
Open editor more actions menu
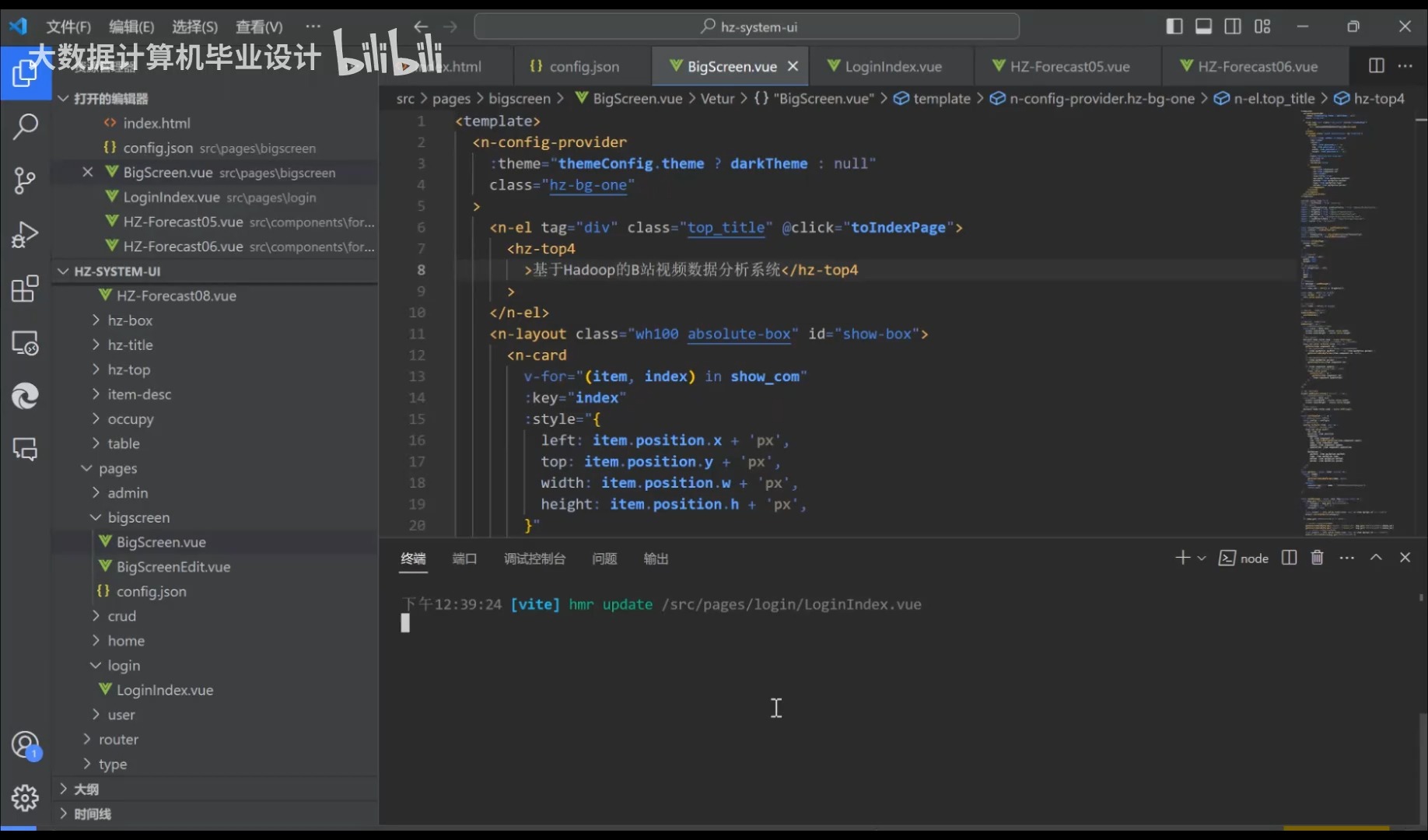(1405, 66)
